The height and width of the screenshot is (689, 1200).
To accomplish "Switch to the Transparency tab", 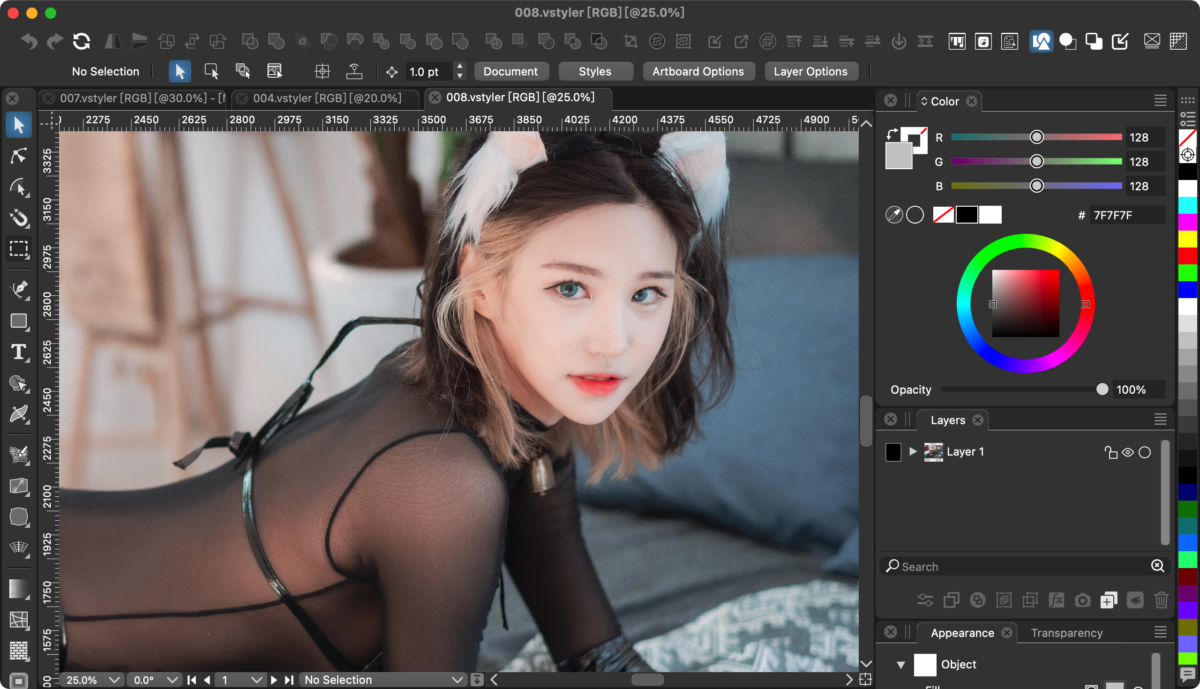I will point(1066,633).
